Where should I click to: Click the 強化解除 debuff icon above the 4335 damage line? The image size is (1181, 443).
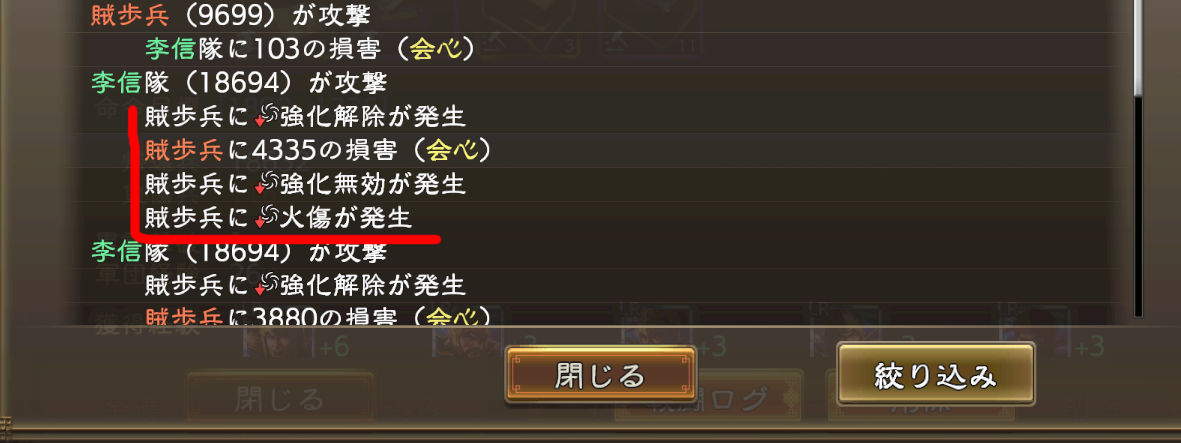[x=267, y=117]
